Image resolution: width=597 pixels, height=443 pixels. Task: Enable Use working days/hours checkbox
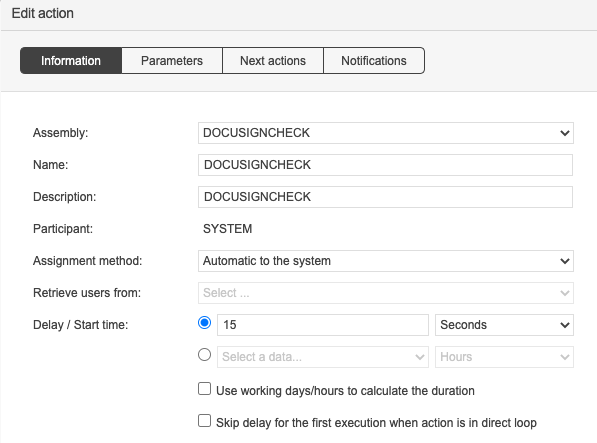[204, 389]
